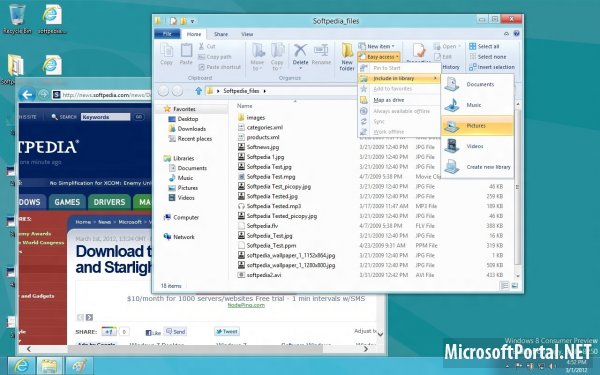Switch to the Share ribbon tab
This screenshot has width=600, height=375.
point(221,34)
